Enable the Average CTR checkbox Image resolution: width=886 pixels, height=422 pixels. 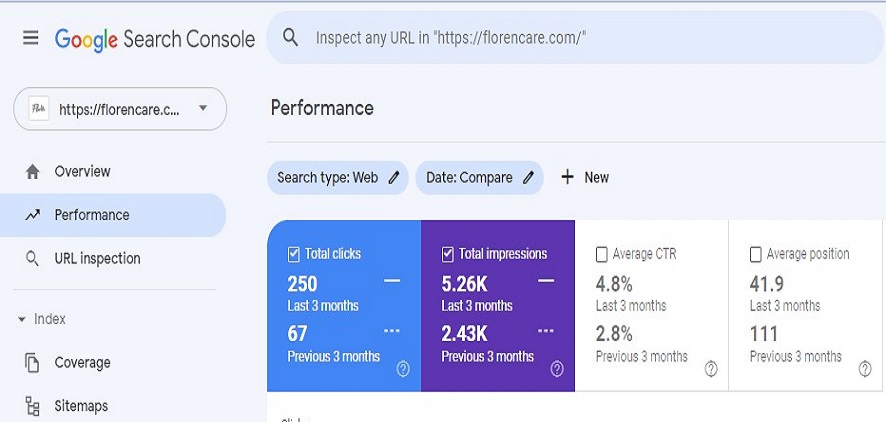point(602,255)
